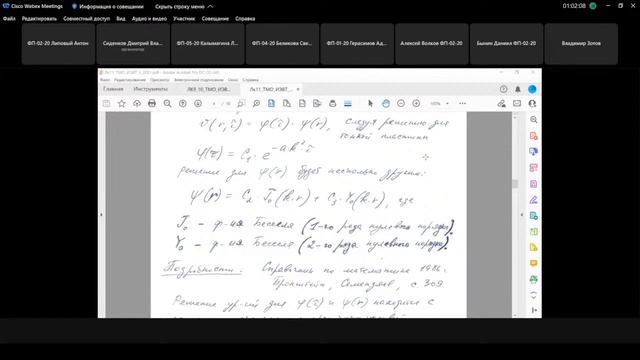Upload file to cloud via Acrobat toolbar
640x360 pixels.
(137, 104)
